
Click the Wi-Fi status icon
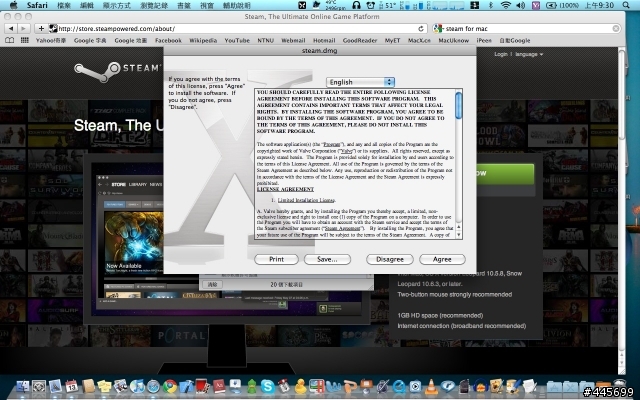pyautogui.click(x=506, y=5)
